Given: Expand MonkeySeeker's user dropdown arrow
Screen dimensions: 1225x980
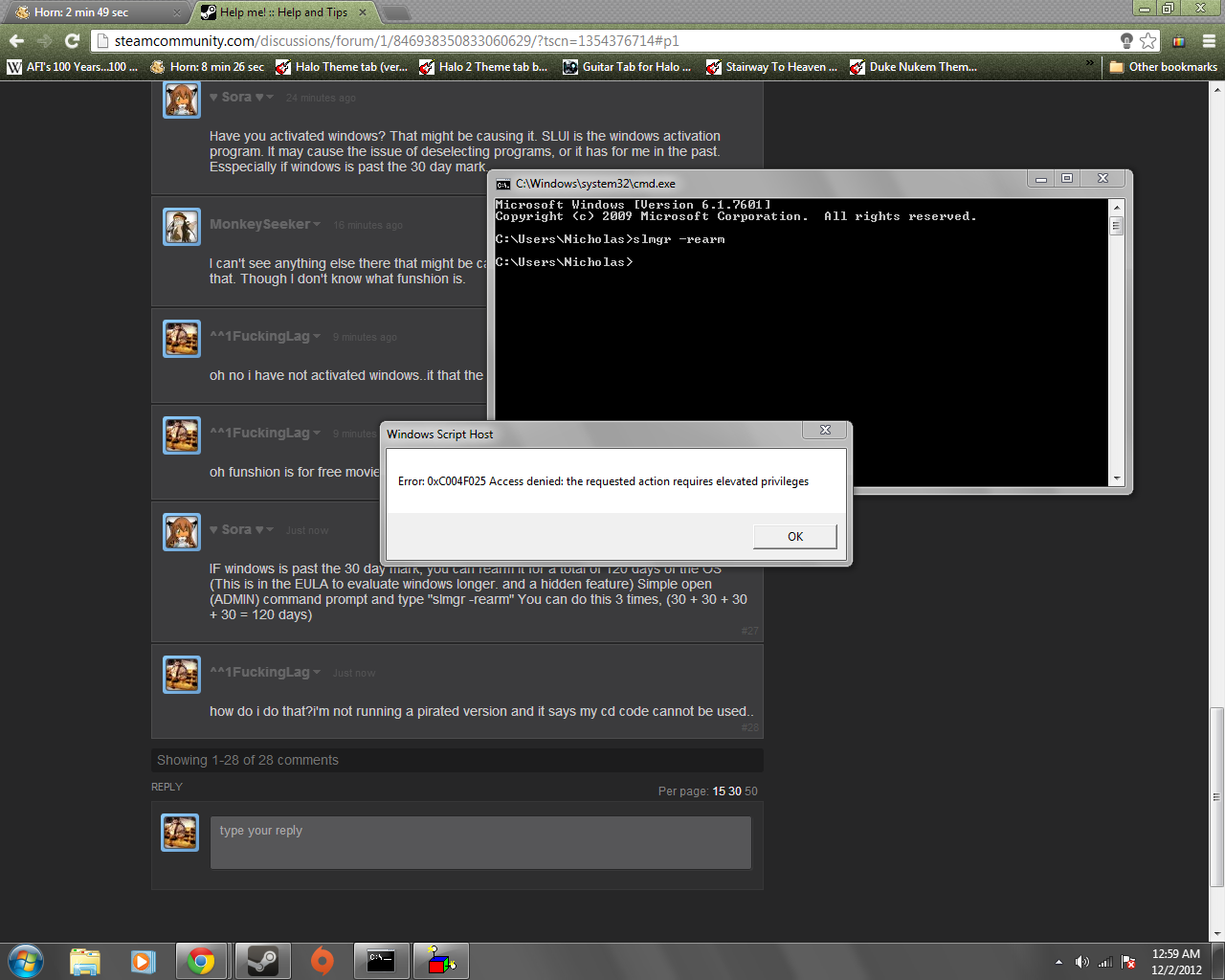Looking at the screenshot, I should [317, 225].
